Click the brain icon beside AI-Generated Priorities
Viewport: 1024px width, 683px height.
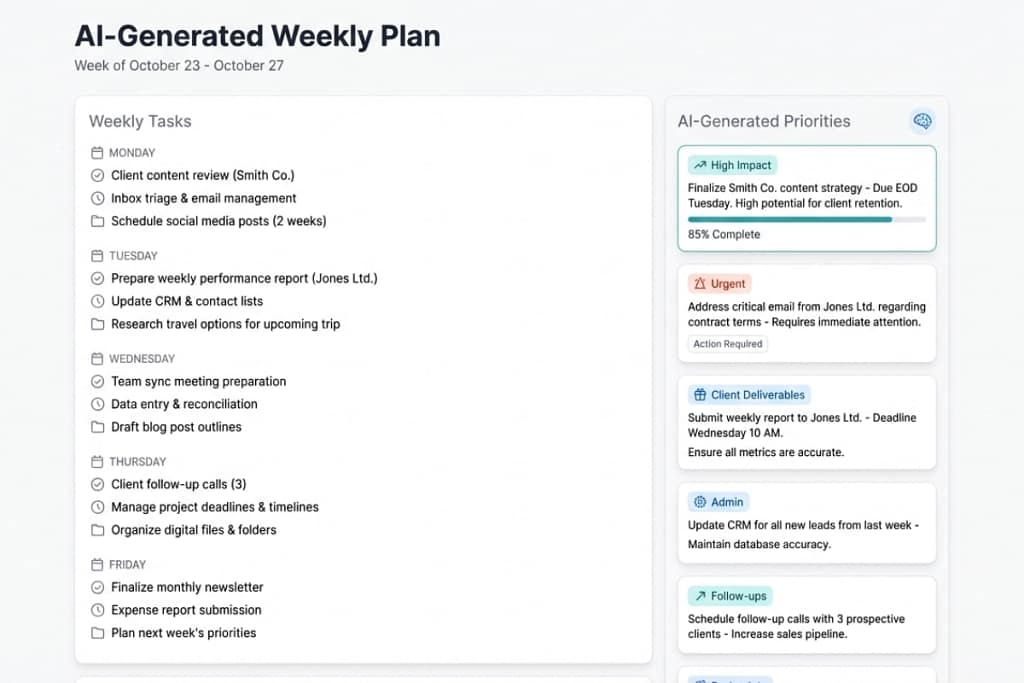coord(922,121)
